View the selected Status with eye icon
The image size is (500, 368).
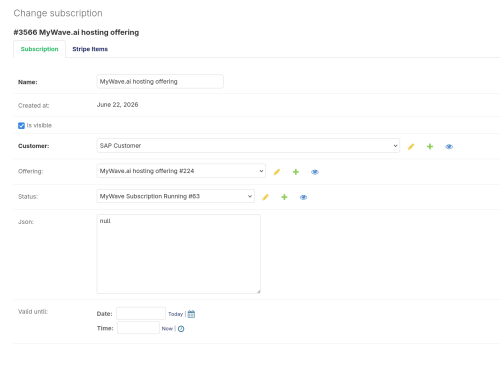click(303, 197)
